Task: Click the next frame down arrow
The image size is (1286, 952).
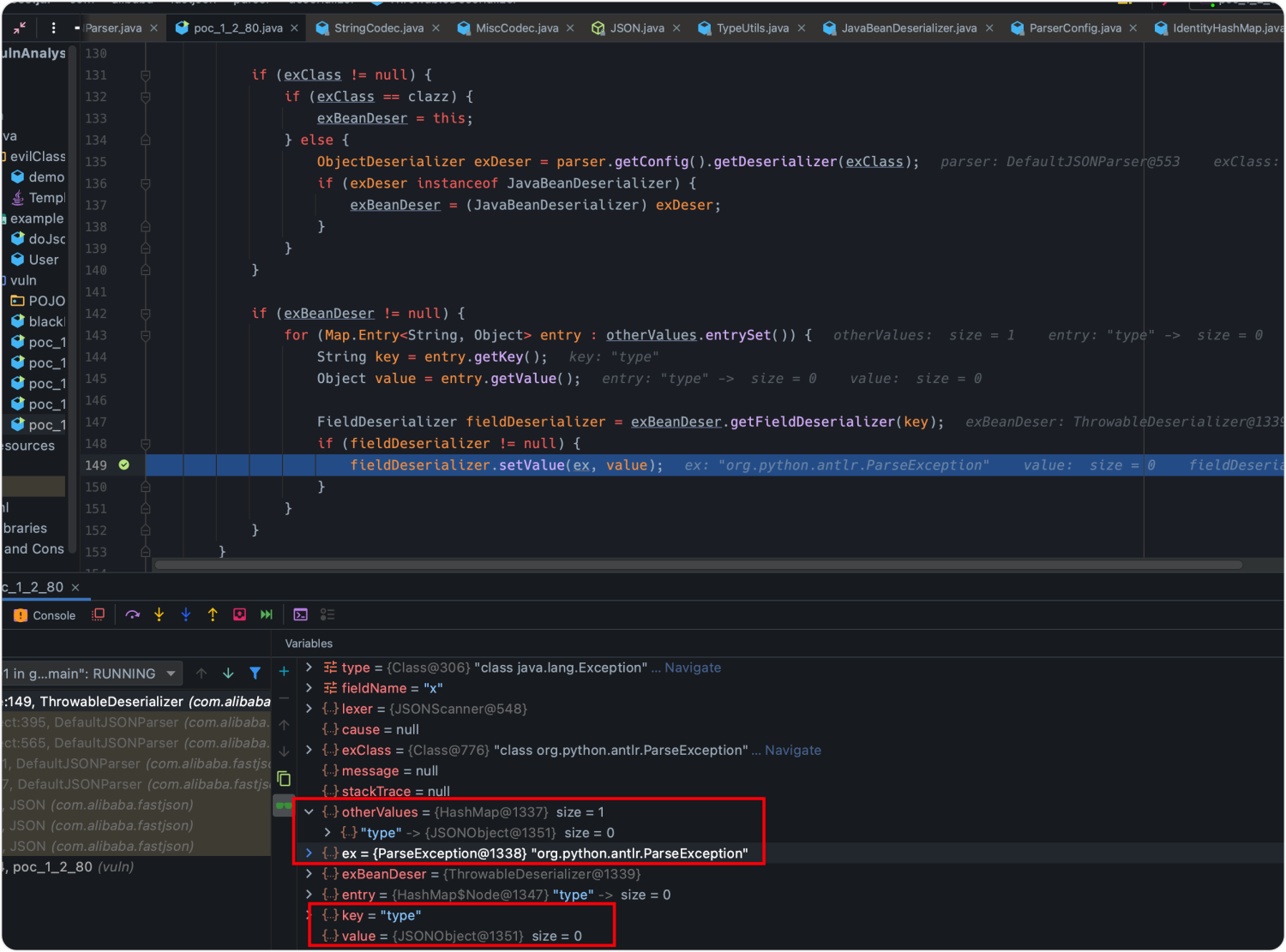Action: (x=228, y=674)
